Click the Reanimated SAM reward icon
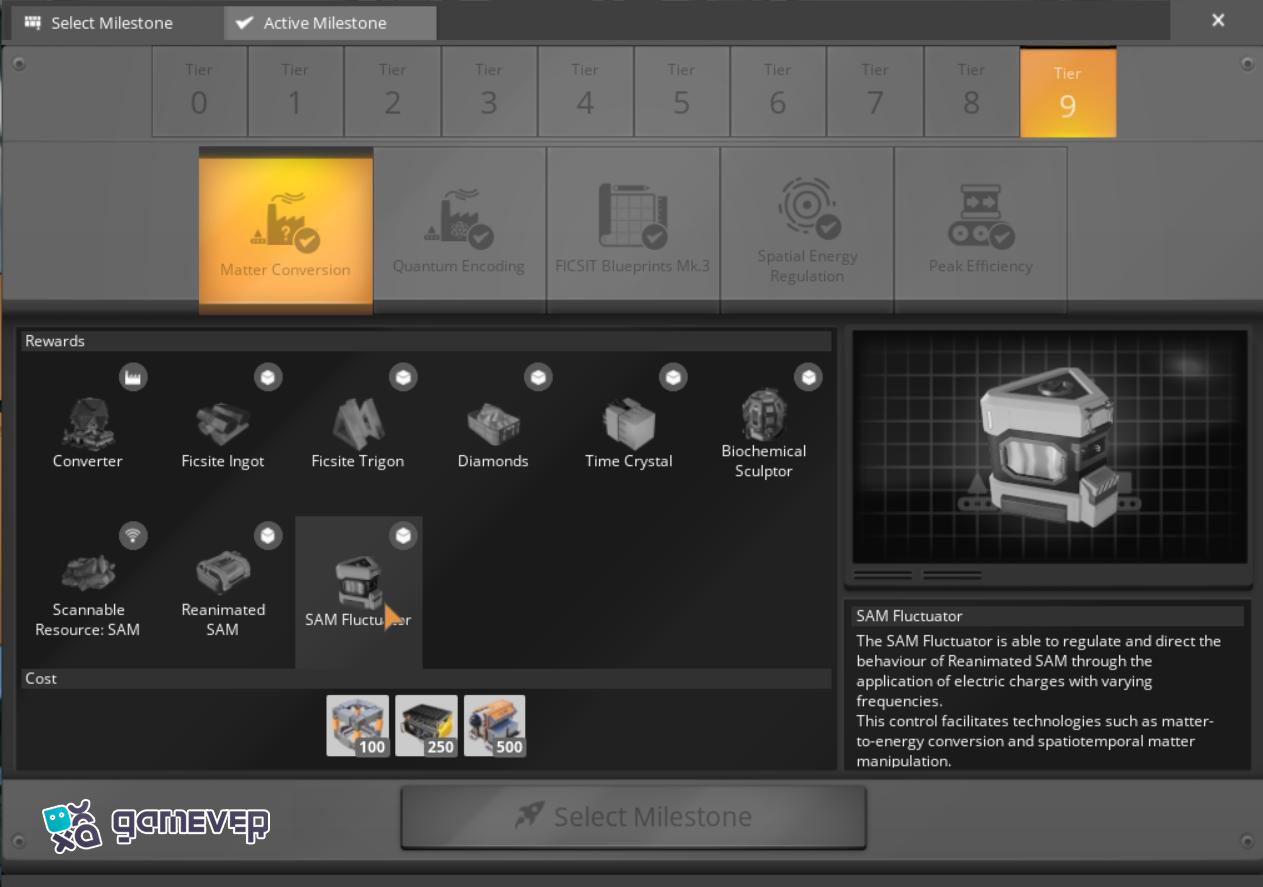 (223, 573)
